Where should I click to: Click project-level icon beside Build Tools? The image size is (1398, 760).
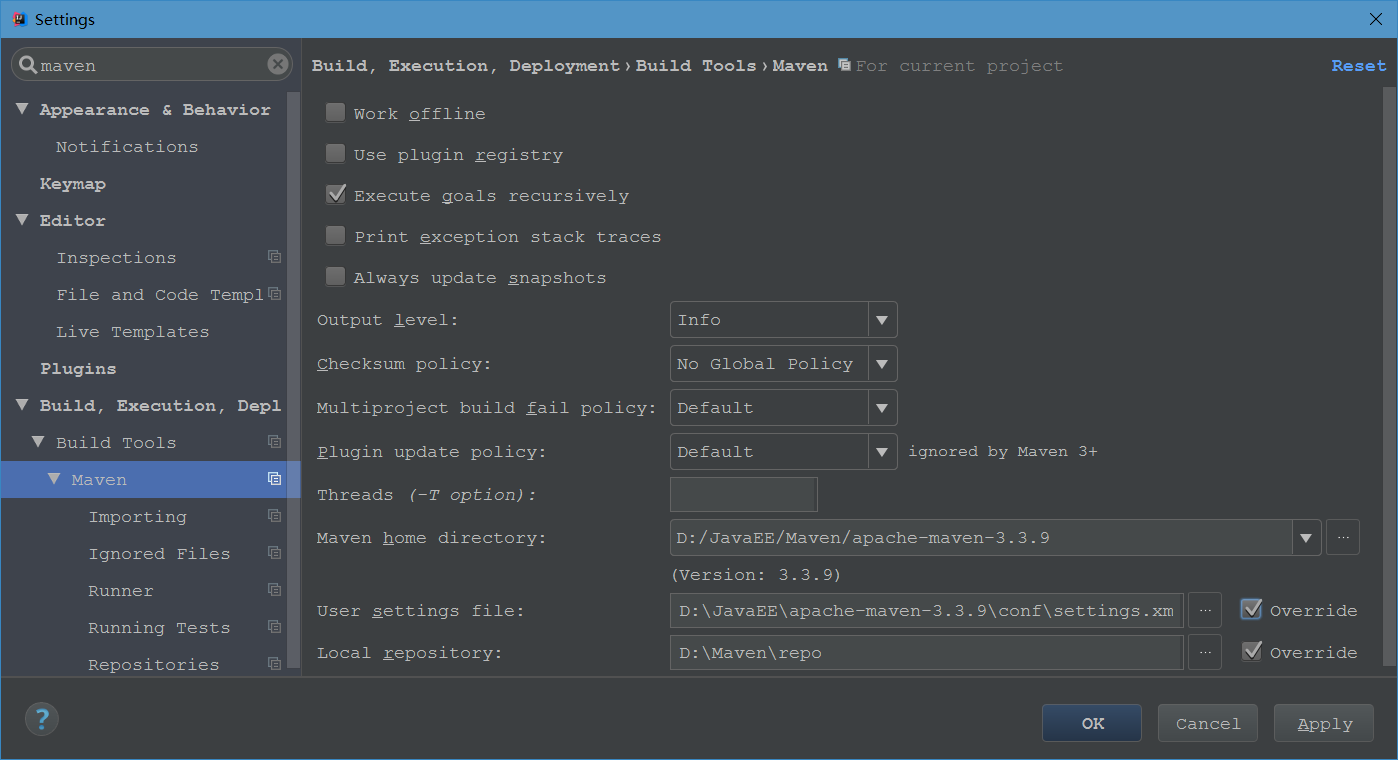(x=274, y=442)
